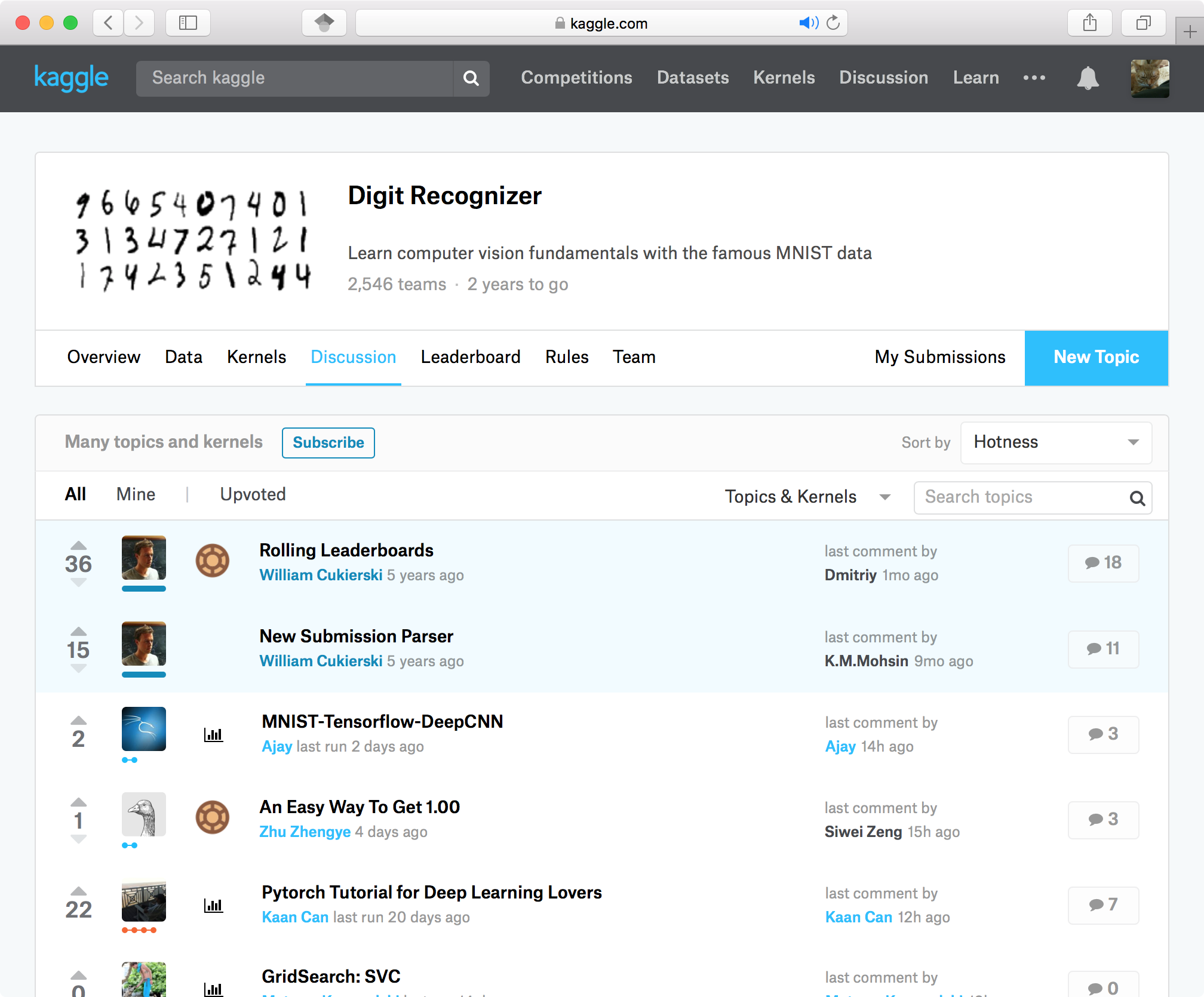The height and width of the screenshot is (997, 1204).
Task: Subscribe to topics and kernels
Action: tap(328, 442)
